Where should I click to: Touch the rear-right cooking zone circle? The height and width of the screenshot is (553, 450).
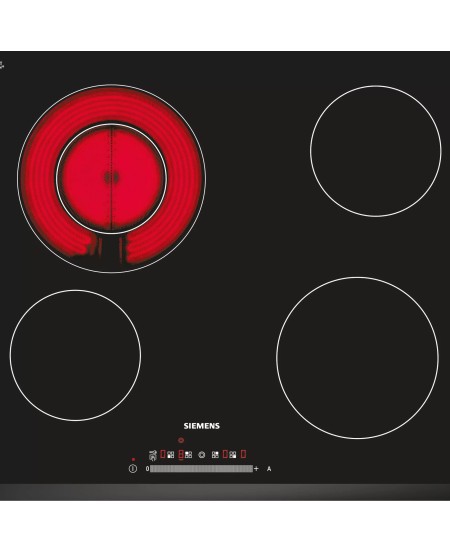tap(376, 151)
